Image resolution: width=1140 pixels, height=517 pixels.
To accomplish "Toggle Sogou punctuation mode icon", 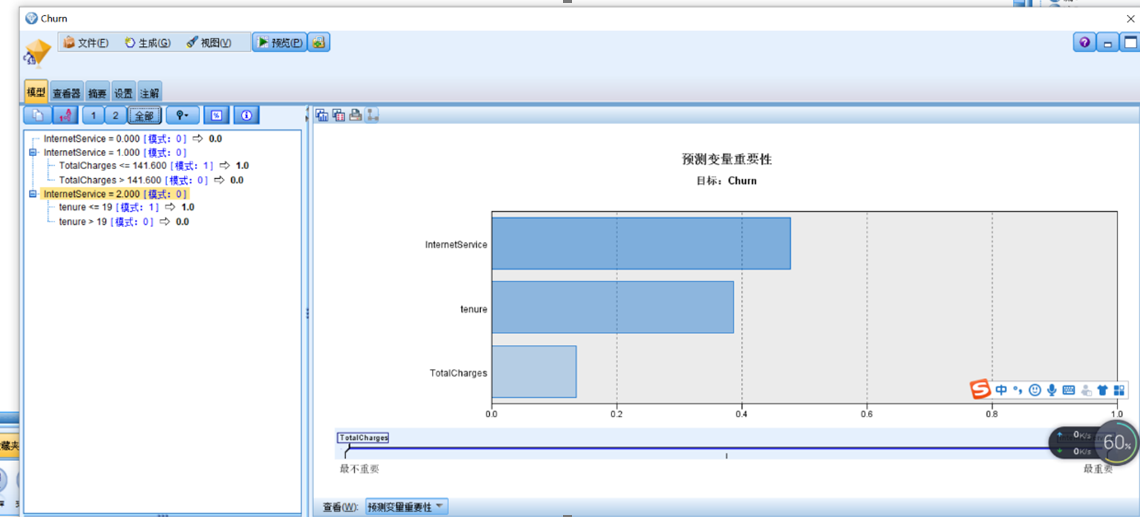I will click(1019, 390).
